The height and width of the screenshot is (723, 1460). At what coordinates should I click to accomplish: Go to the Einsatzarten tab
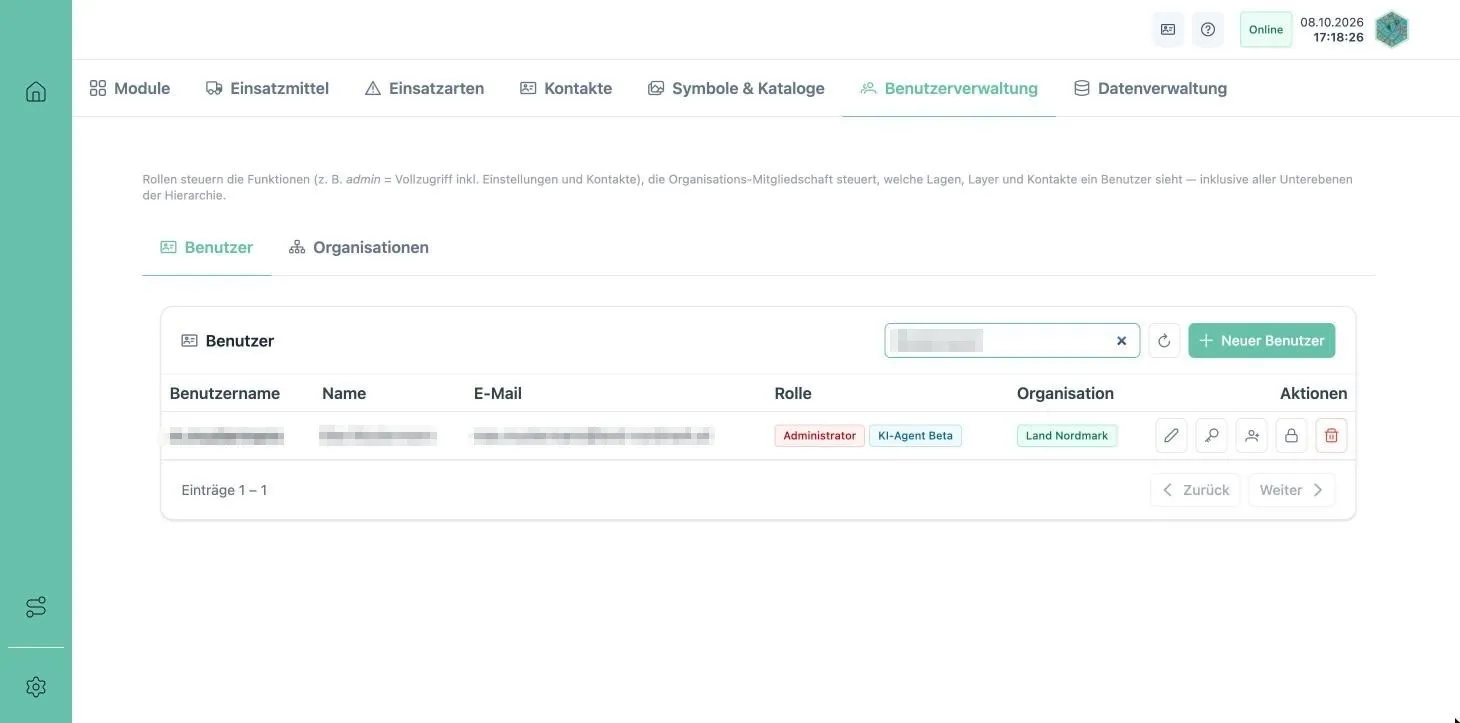425,88
